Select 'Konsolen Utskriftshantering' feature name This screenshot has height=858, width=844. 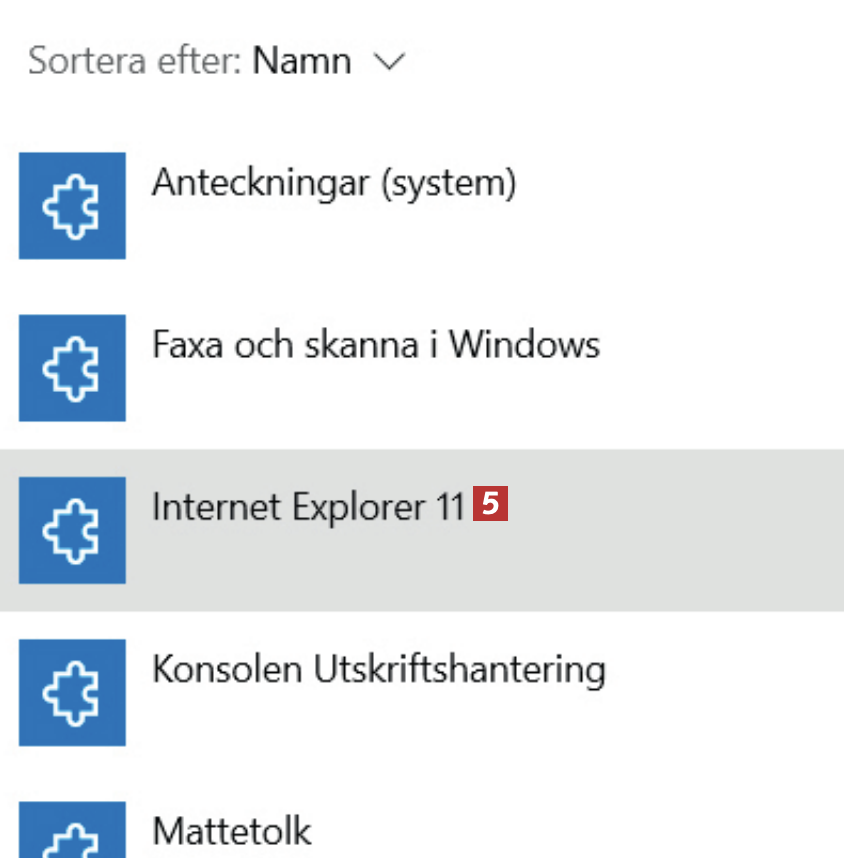[378, 669]
